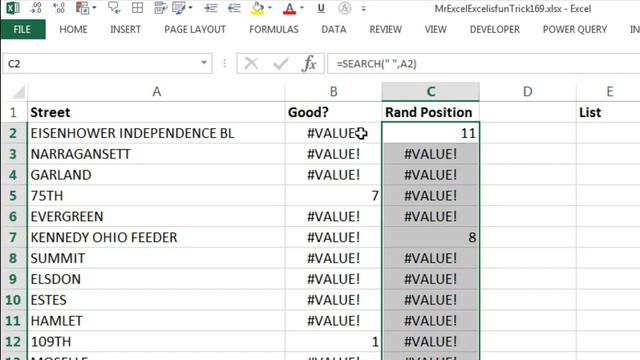This screenshot has height=360, width=640.
Task: Click the Cancel X formula button
Action: pos(251,64)
